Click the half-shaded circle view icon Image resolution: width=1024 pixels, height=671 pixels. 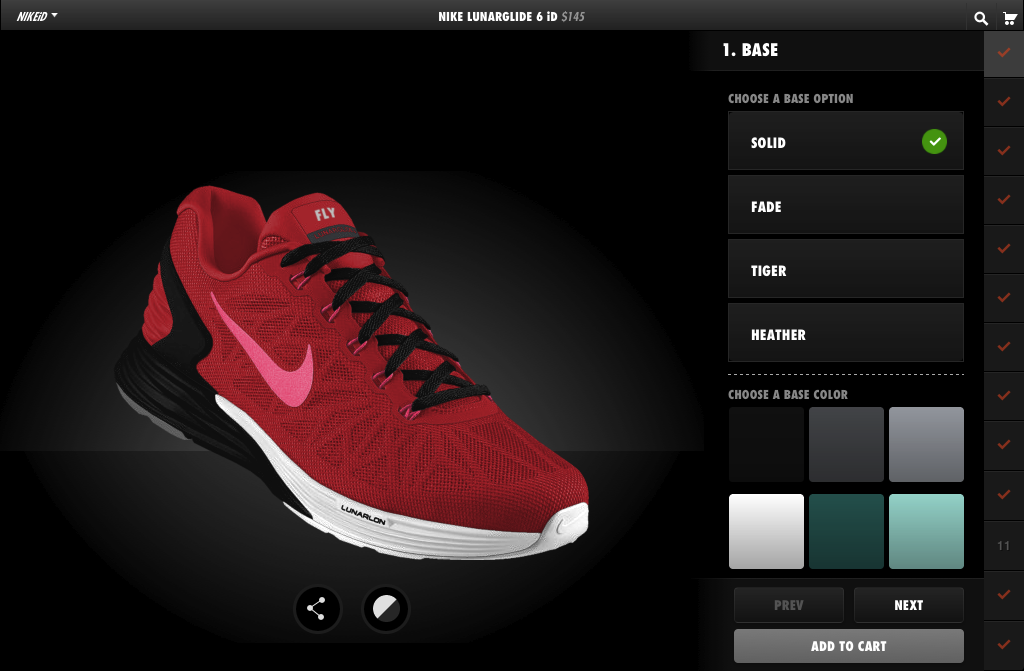(x=385, y=608)
